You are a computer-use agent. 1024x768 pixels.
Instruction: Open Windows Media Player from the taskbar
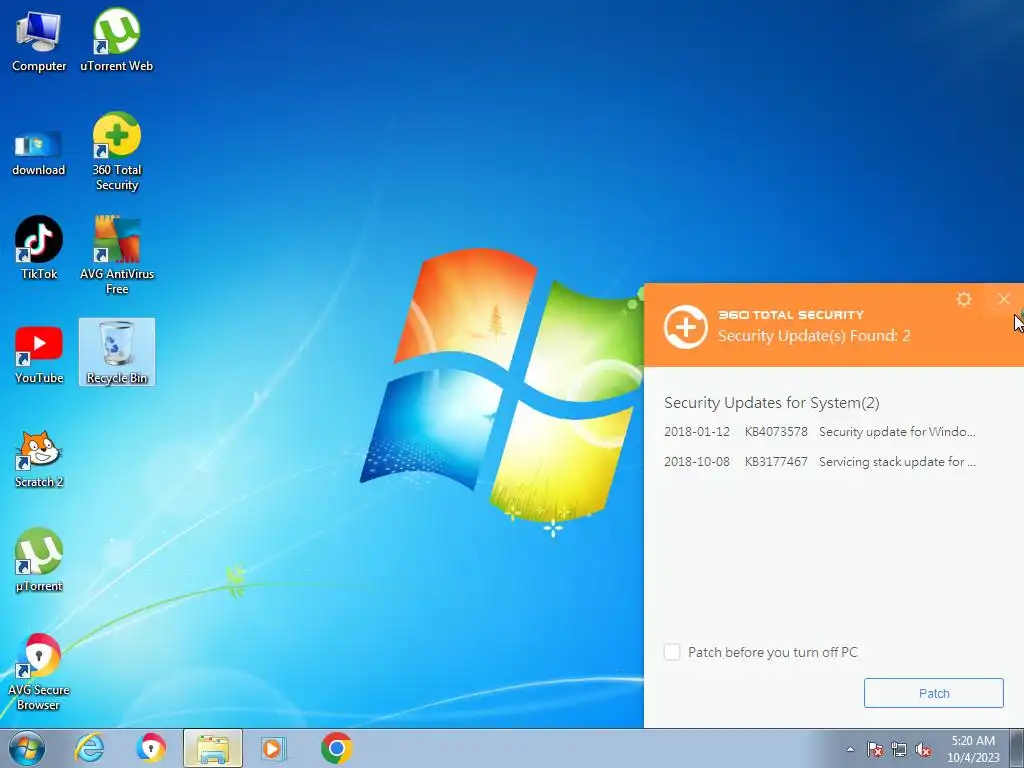click(x=272, y=748)
